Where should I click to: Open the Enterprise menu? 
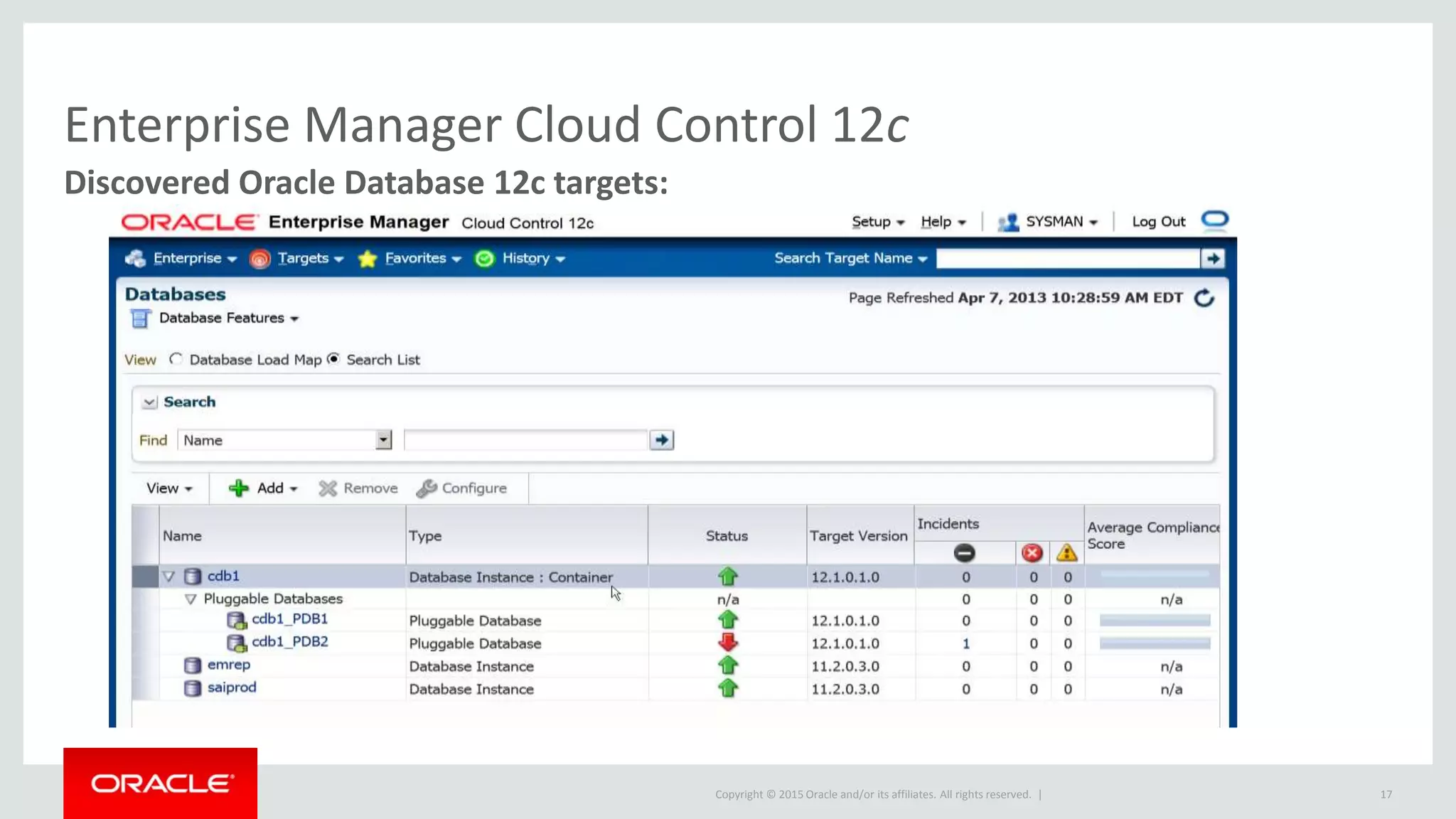[x=195, y=258]
